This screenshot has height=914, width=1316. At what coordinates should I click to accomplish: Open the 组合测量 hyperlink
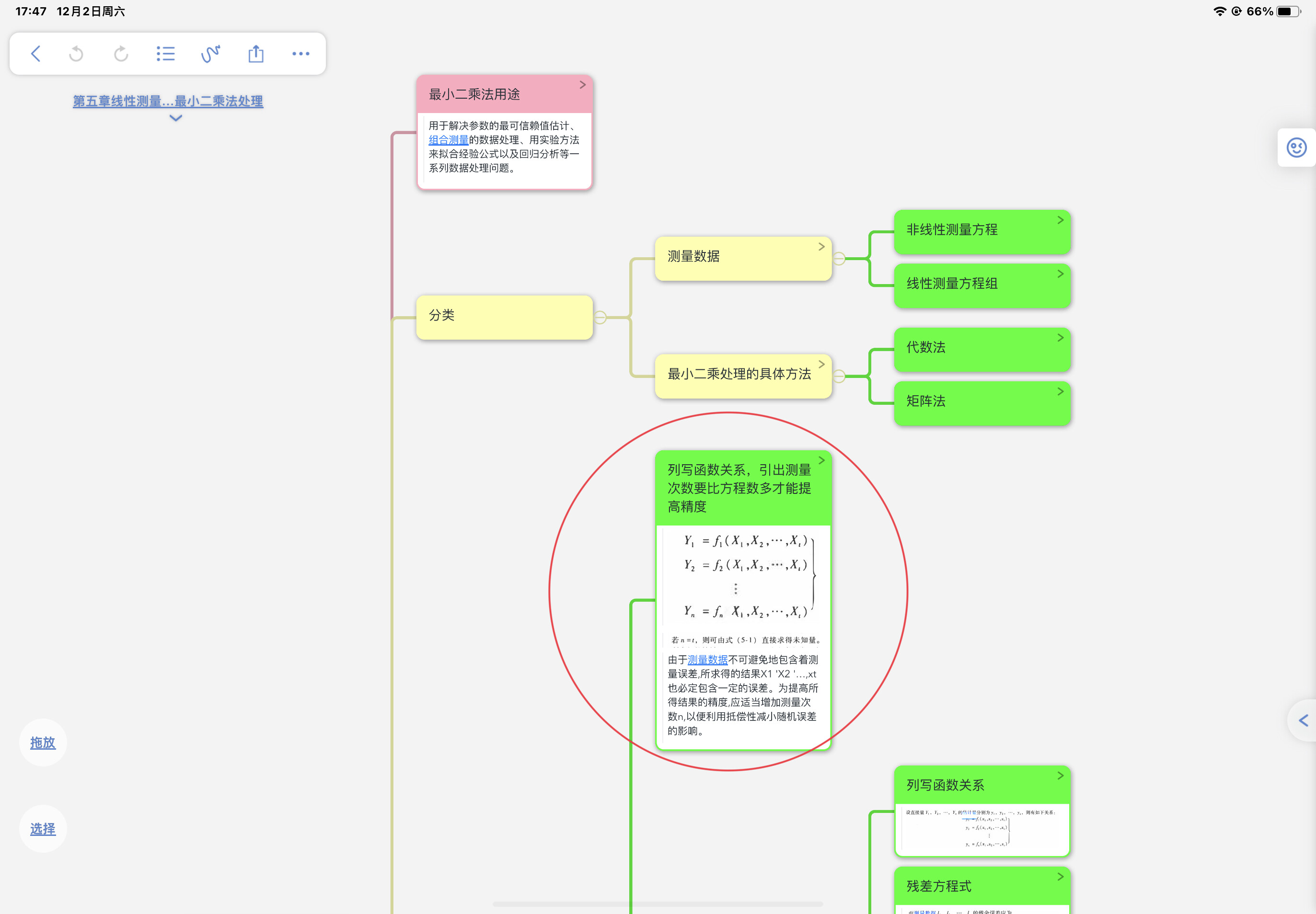pyautogui.click(x=449, y=140)
